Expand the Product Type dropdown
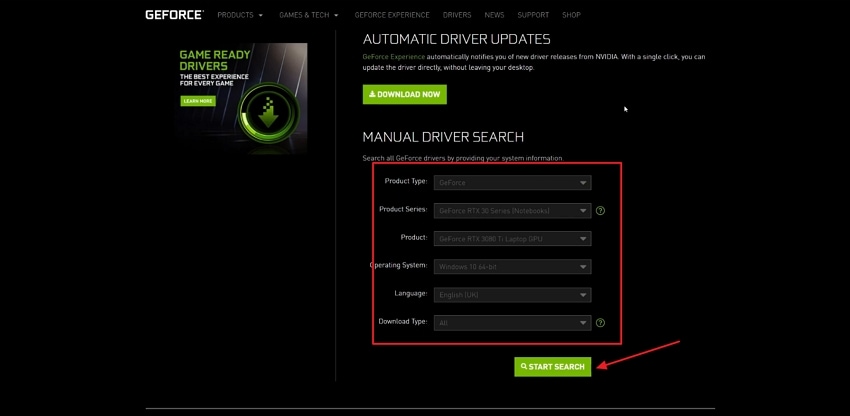Viewport: 850px width, 416px height. [512, 183]
